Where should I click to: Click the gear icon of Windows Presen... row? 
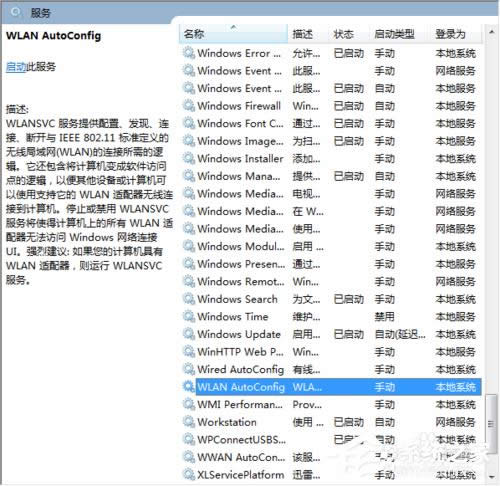click(189, 264)
